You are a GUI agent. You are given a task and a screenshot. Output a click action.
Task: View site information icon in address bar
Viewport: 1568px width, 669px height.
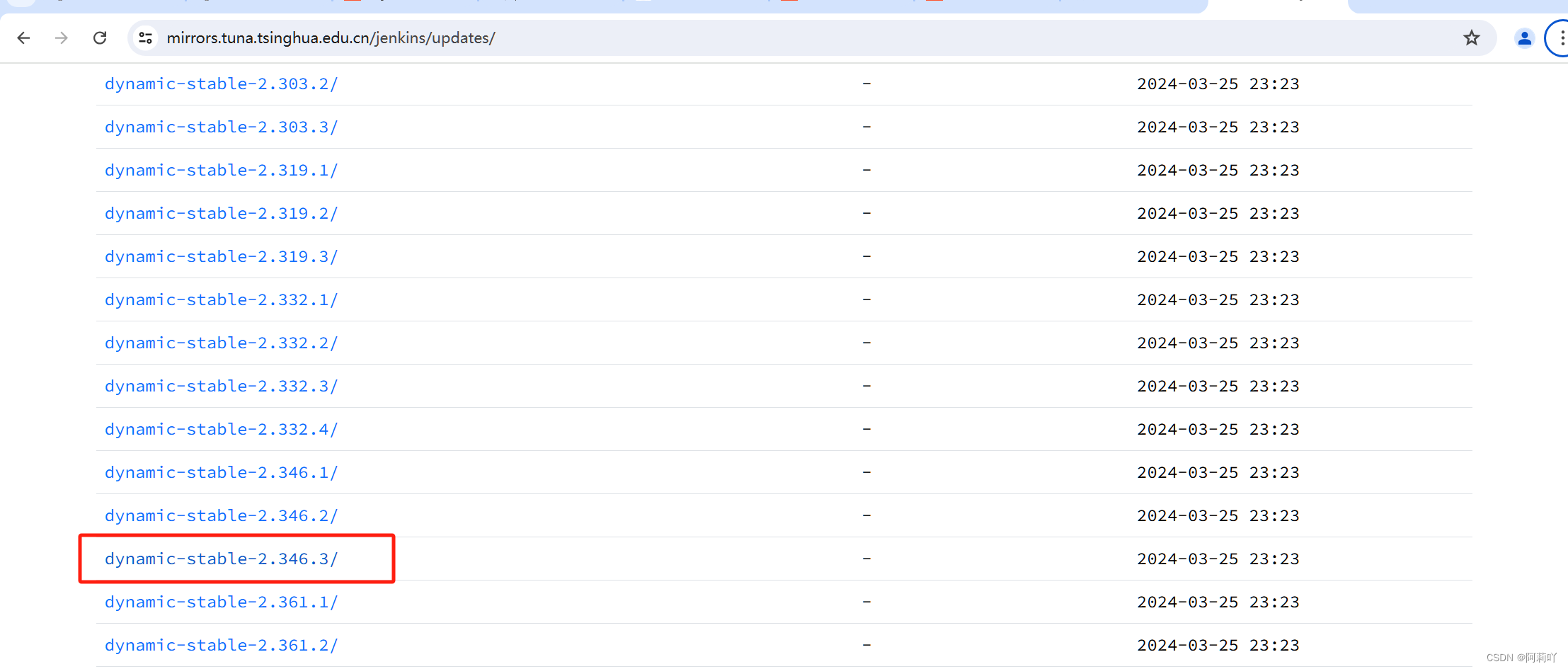pyautogui.click(x=145, y=38)
